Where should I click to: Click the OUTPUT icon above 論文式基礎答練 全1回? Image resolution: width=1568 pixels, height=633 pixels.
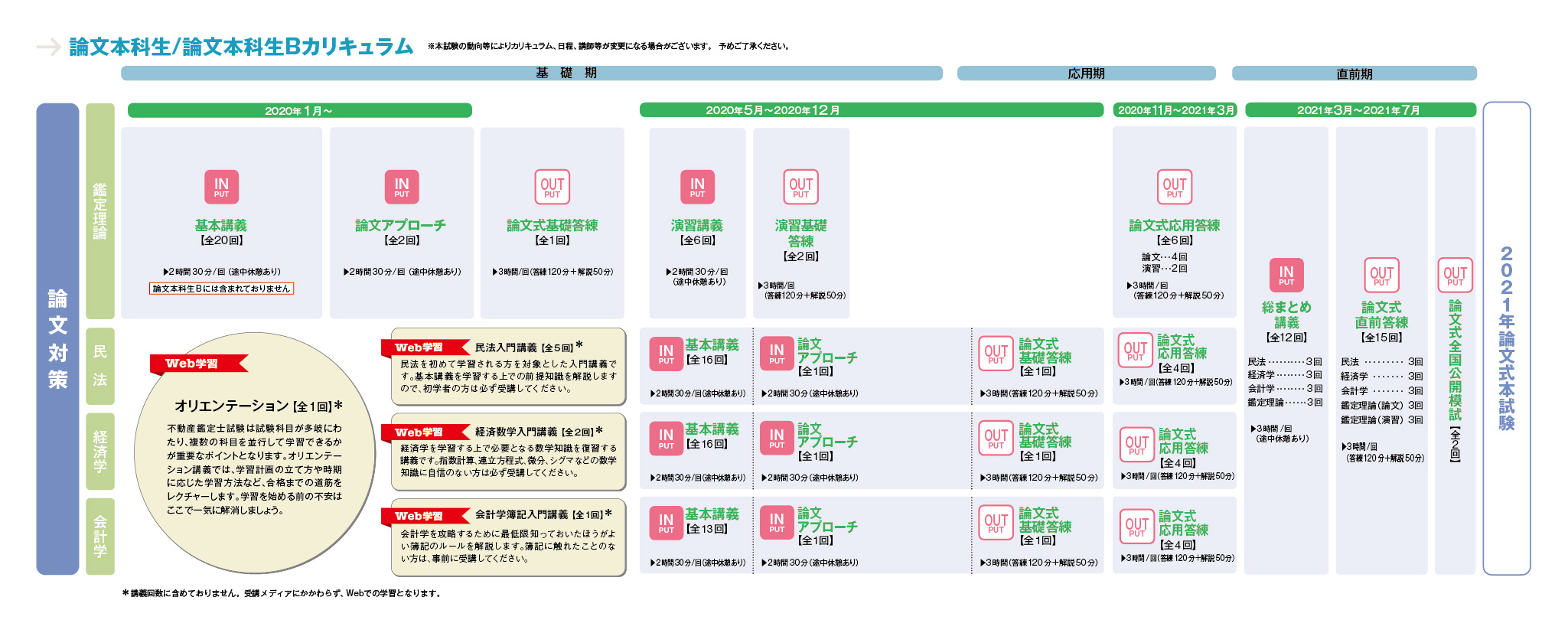point(552,187)
